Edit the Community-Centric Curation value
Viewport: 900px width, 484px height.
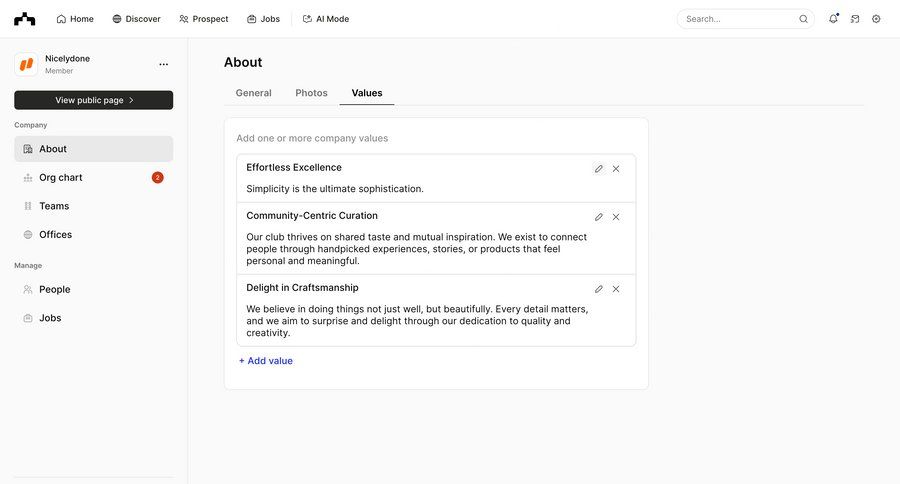pyautogui.click(x=599, y=217)
